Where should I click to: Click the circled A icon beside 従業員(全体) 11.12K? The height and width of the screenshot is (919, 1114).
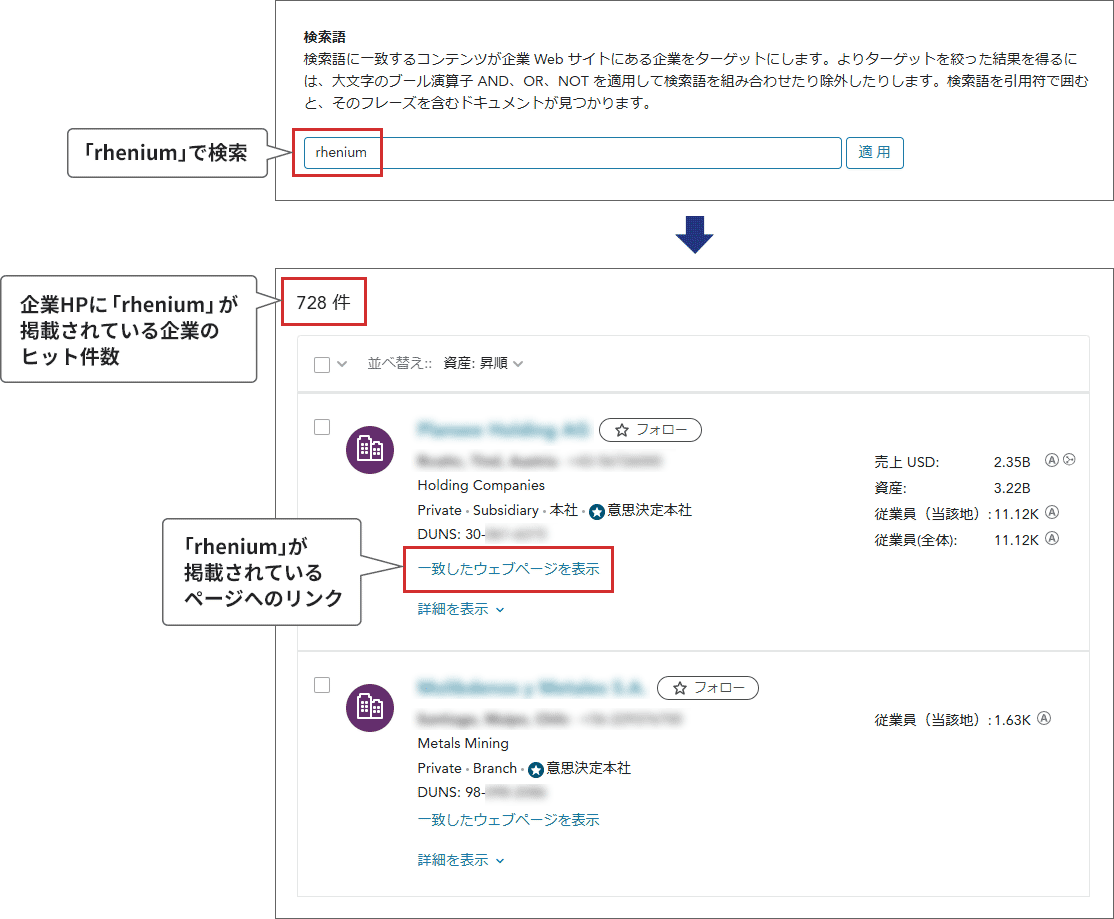pyautogui.click(x=1052, y=538)
